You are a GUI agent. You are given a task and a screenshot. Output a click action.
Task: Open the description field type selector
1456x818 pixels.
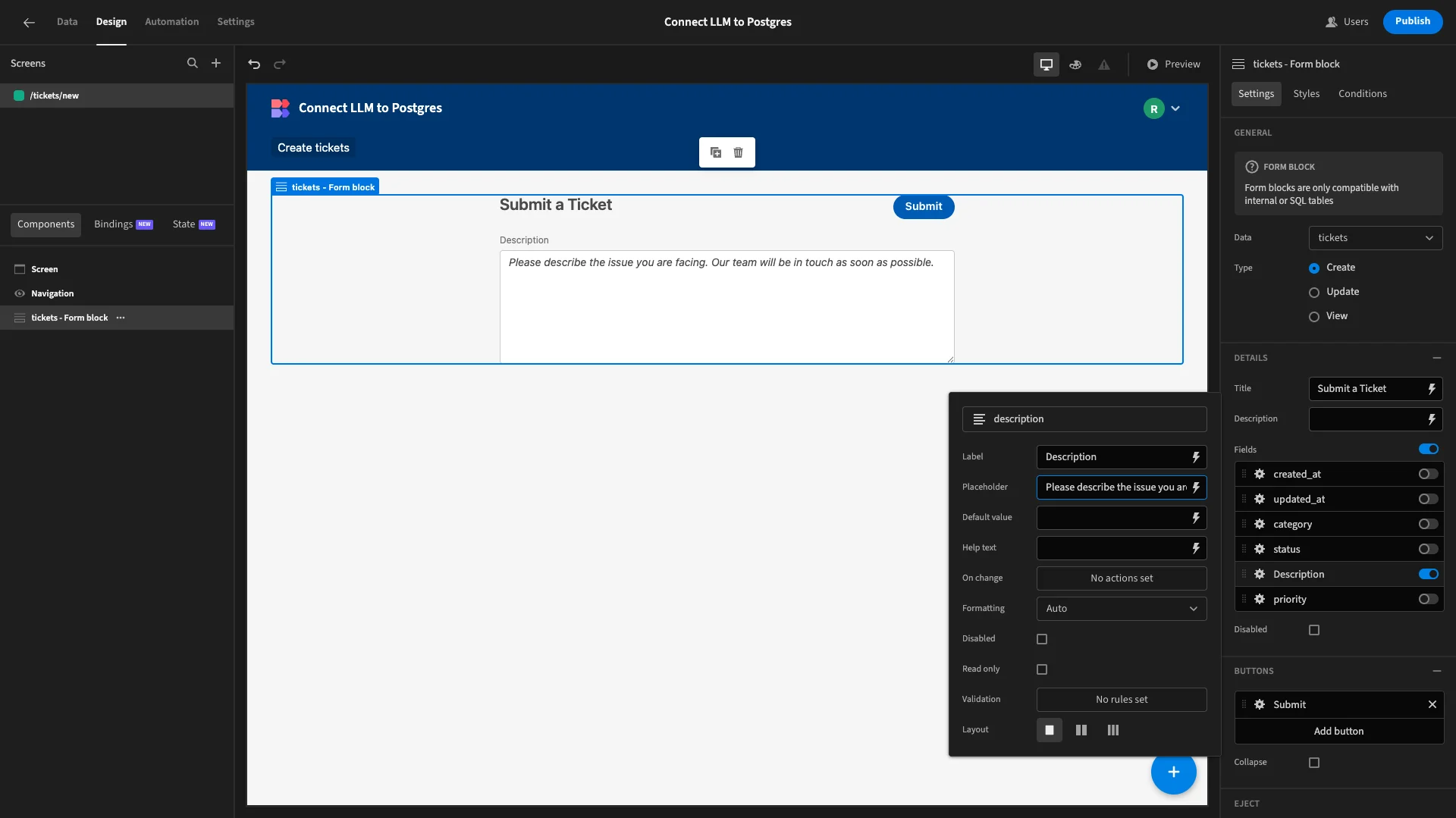pyautogui.click(x=1084, y=419)
